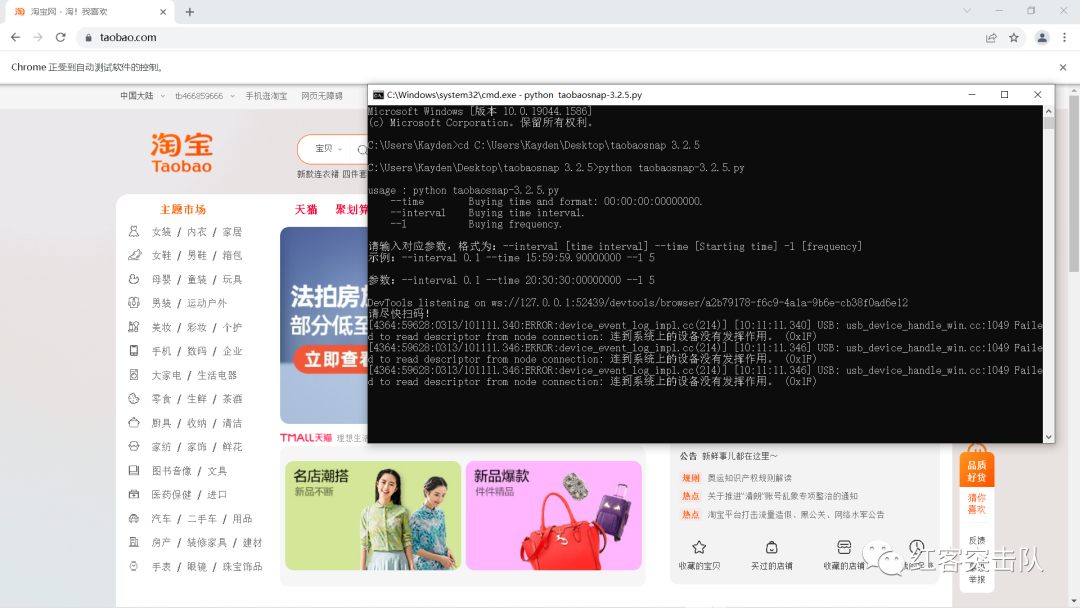Close the 淘宝网 browser tab
The width and height of the screenshot is (1080, 608).
pyautogui.click(x=163, y=12)
